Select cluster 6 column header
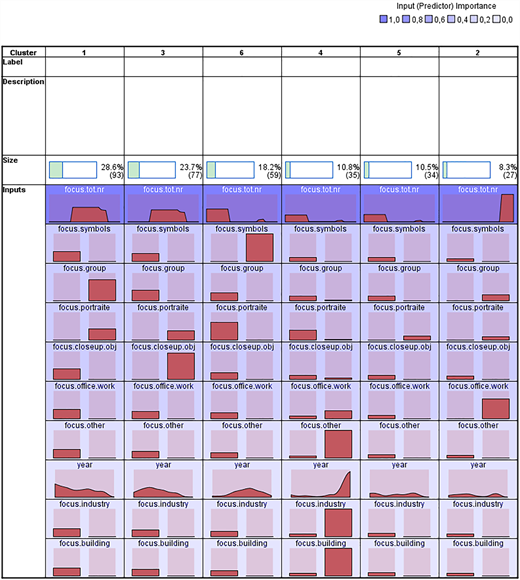The image size is (520, 580). point(242,52)
